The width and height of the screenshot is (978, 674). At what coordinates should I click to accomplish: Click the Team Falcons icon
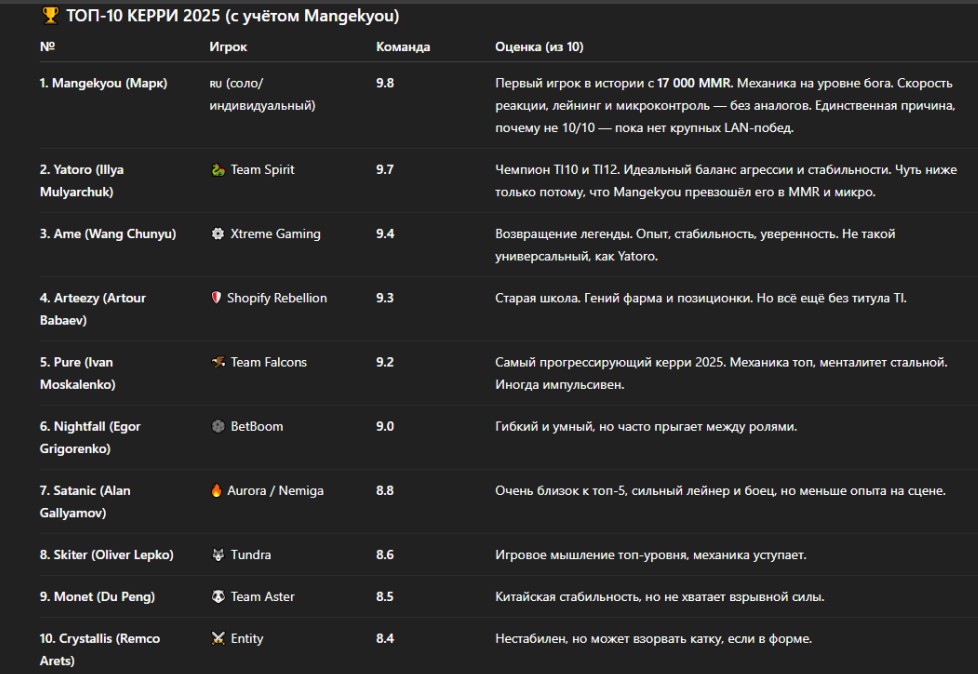pos(218,362)
